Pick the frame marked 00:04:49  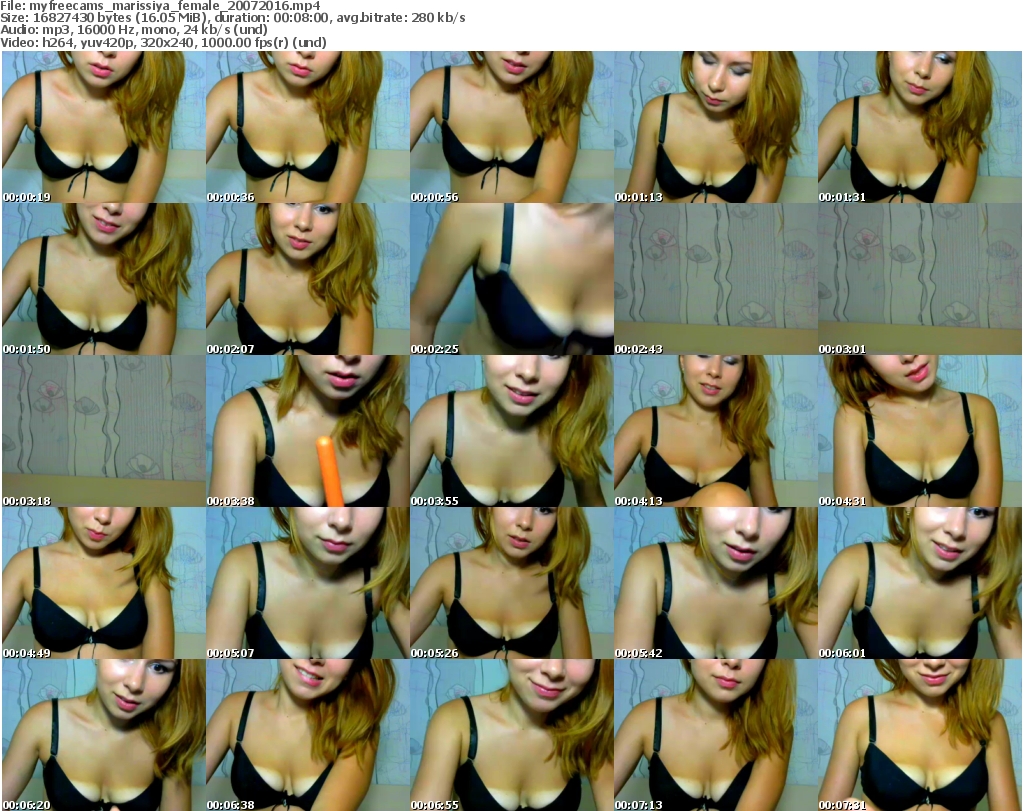104,583
